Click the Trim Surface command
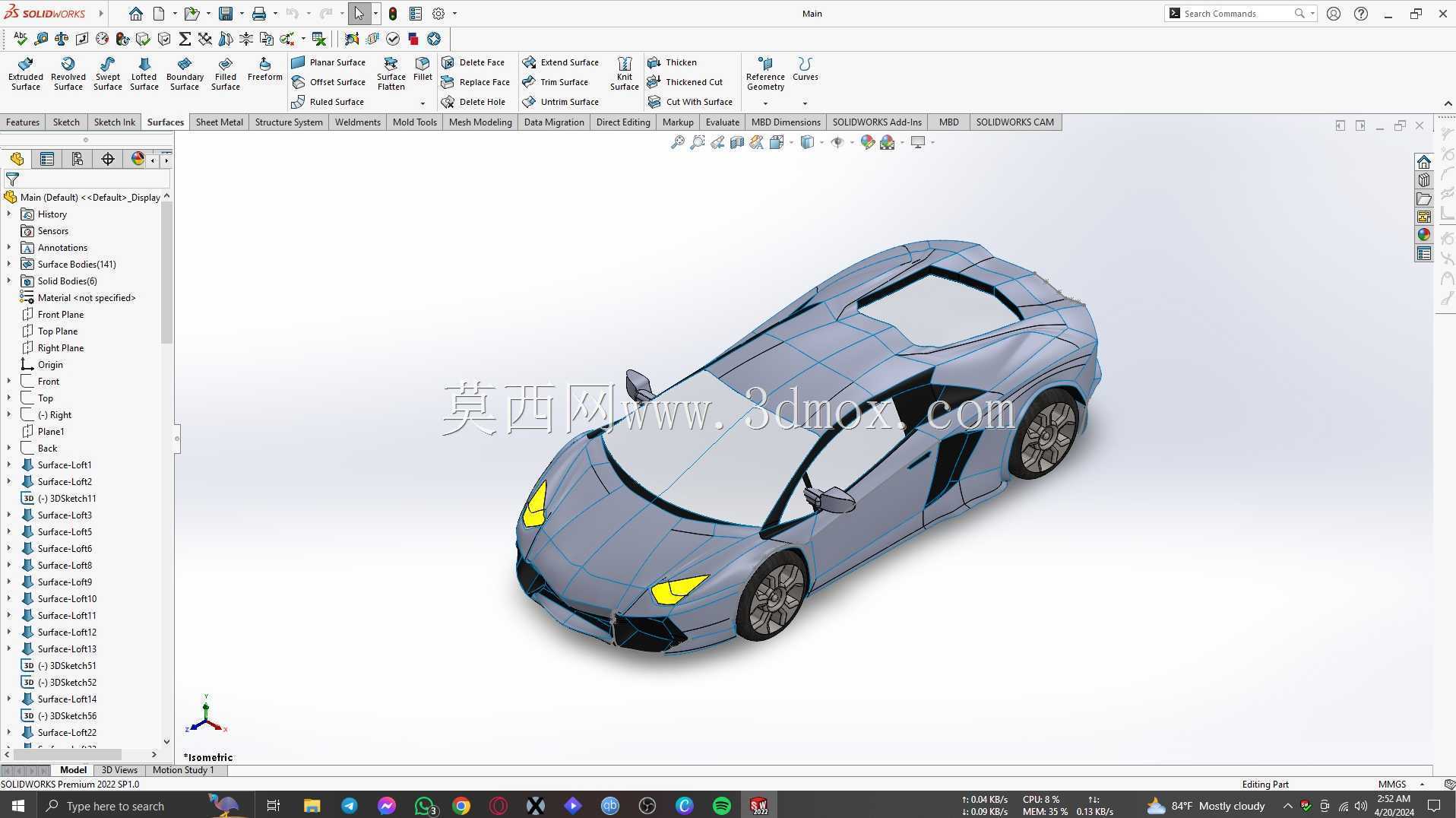 (555, 82)
